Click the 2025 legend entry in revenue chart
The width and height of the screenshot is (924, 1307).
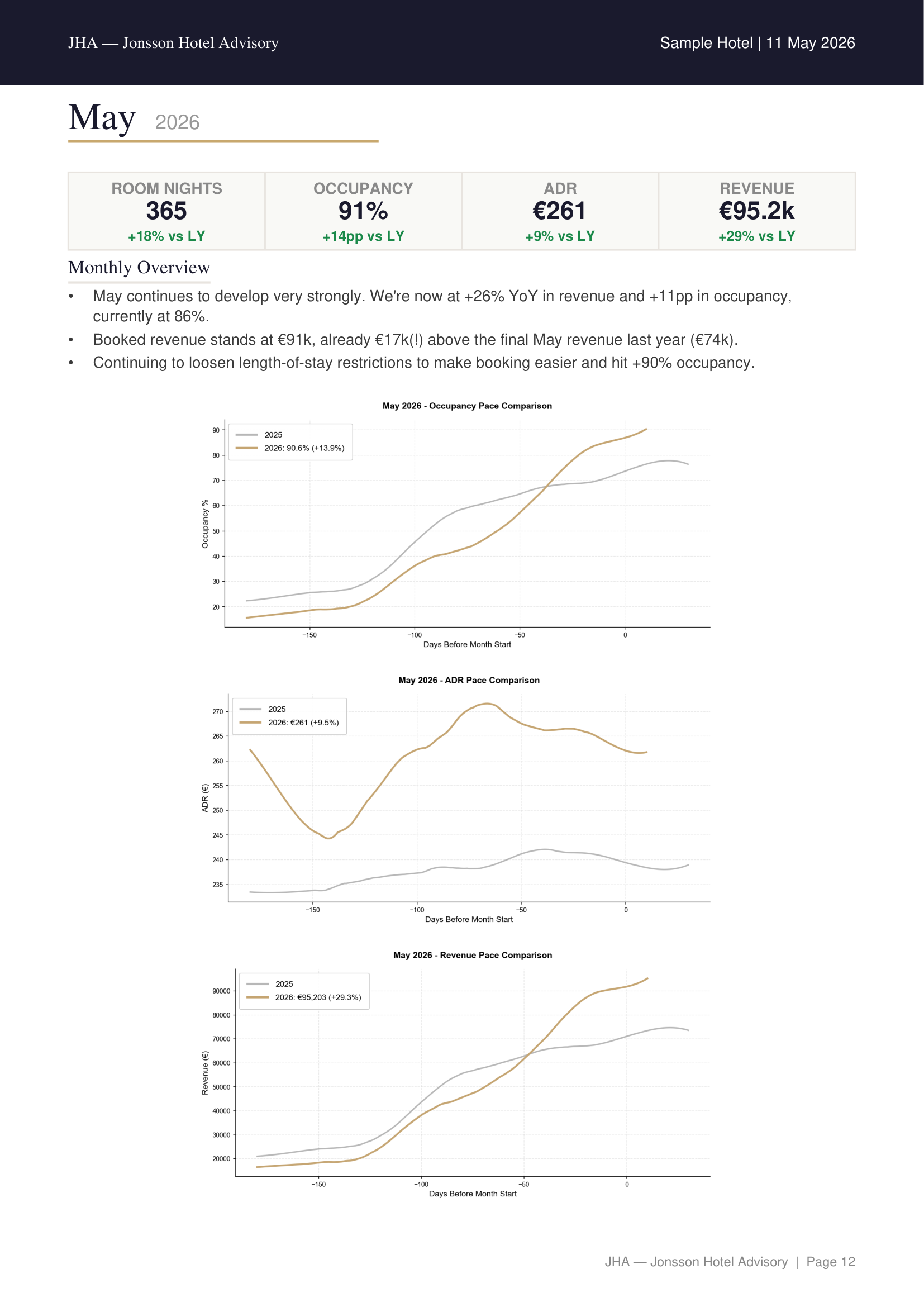click(x=270, y=983)
